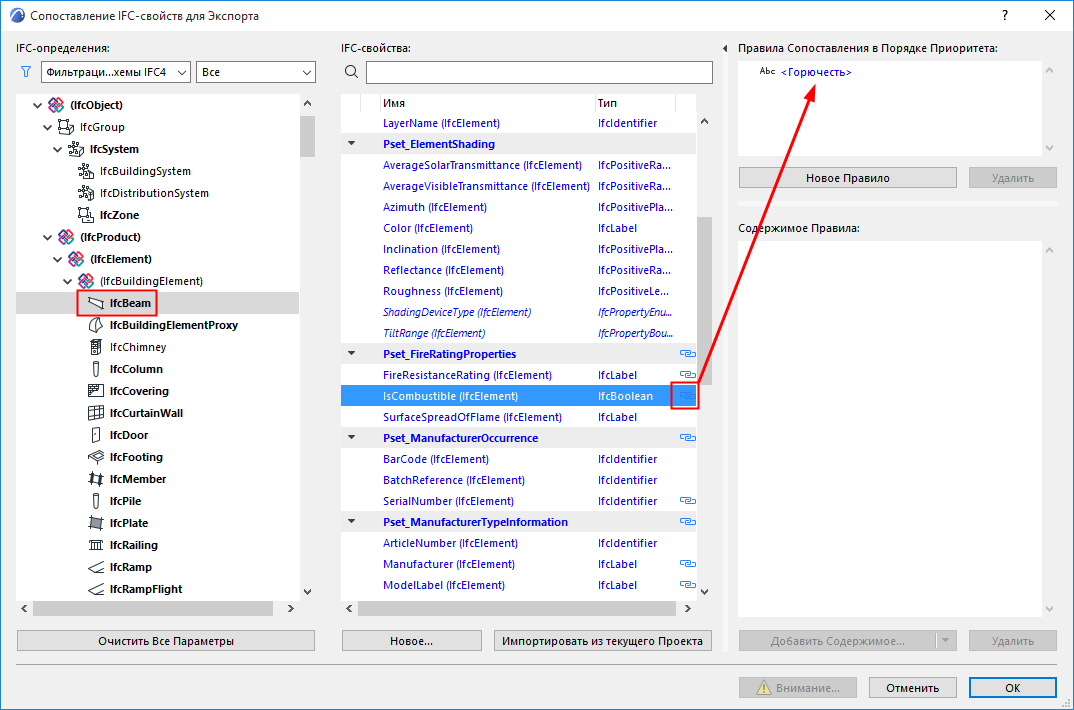Image resolution: width=1074 pixels, height=710 pixels.
Task: Click mapping link icon for SerialNumber row
Action: [687, 500]
